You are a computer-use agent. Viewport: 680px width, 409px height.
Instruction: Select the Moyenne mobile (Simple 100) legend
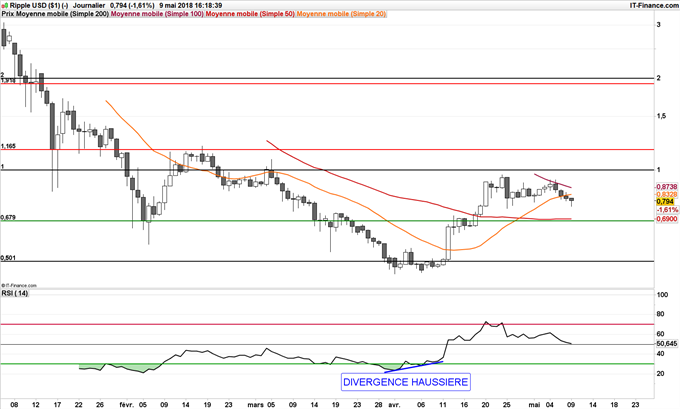[x=157, y=14]
